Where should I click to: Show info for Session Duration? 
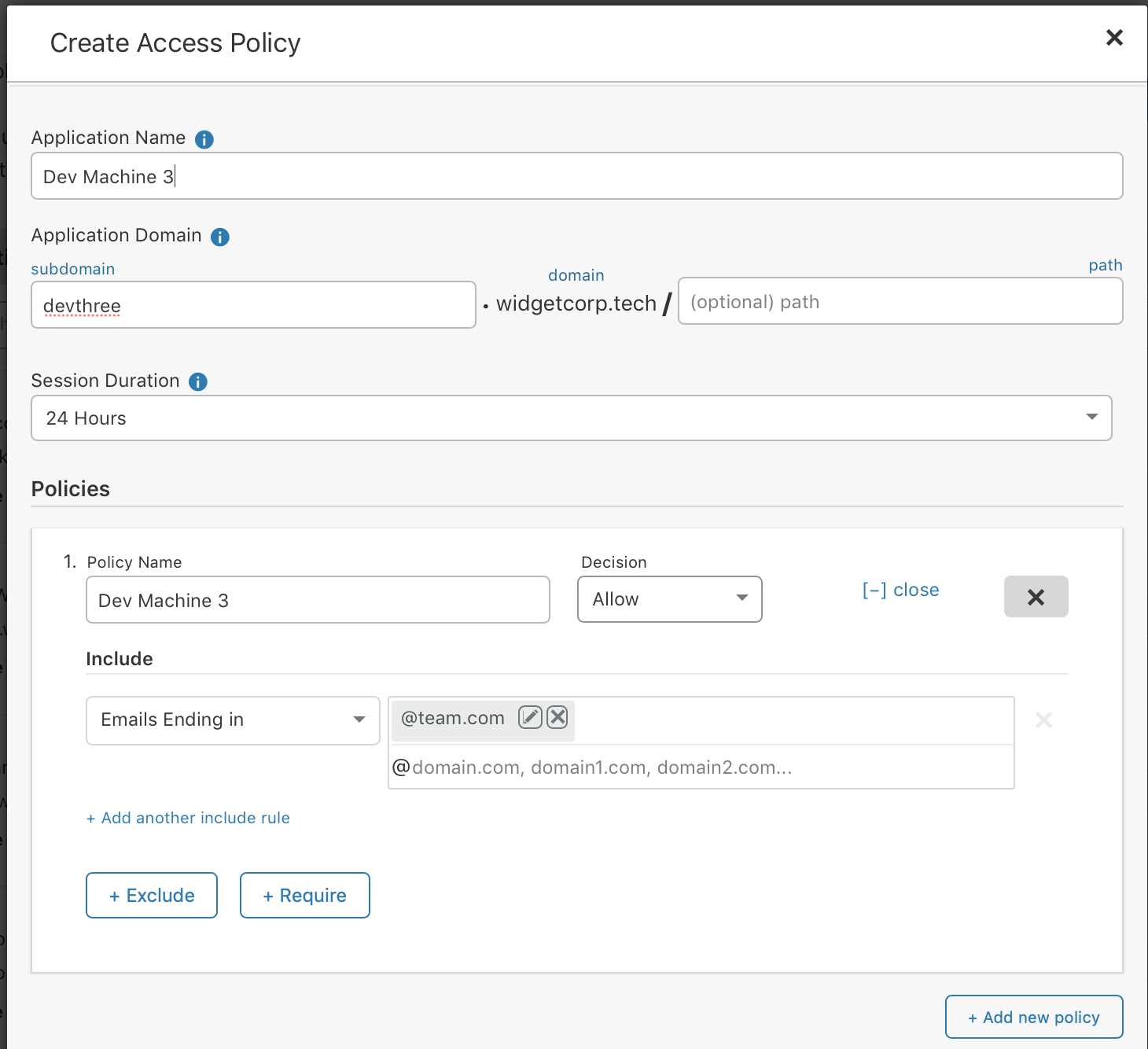point(198,381)
